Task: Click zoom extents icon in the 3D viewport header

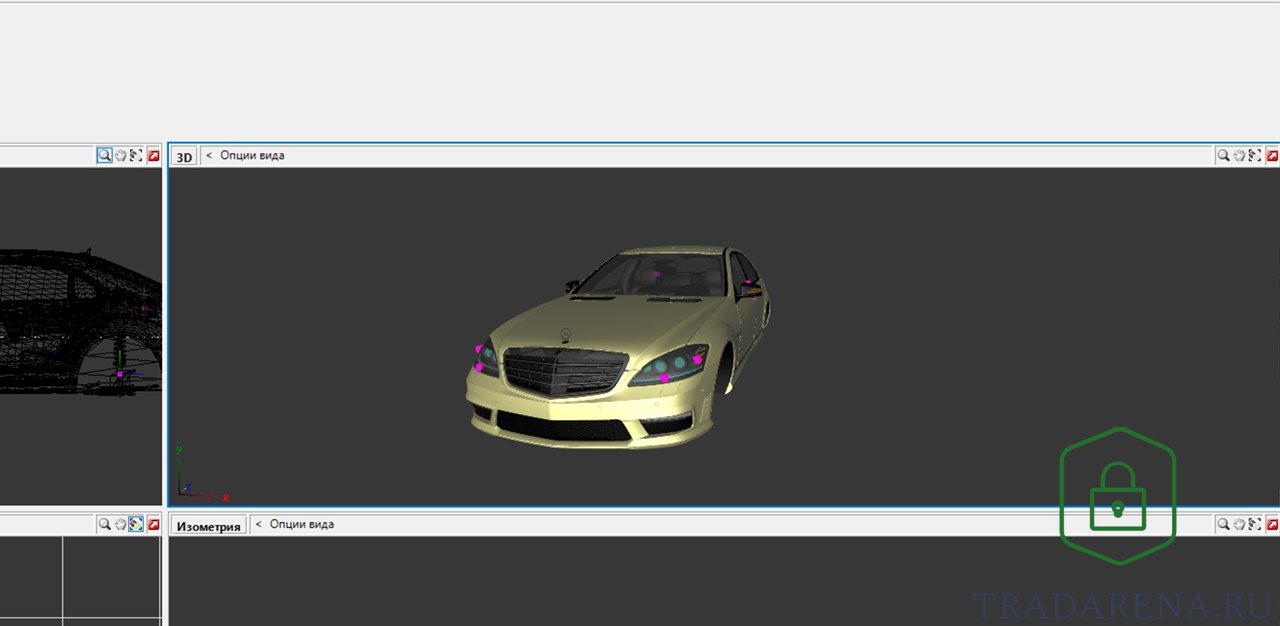Action: 1255,156
